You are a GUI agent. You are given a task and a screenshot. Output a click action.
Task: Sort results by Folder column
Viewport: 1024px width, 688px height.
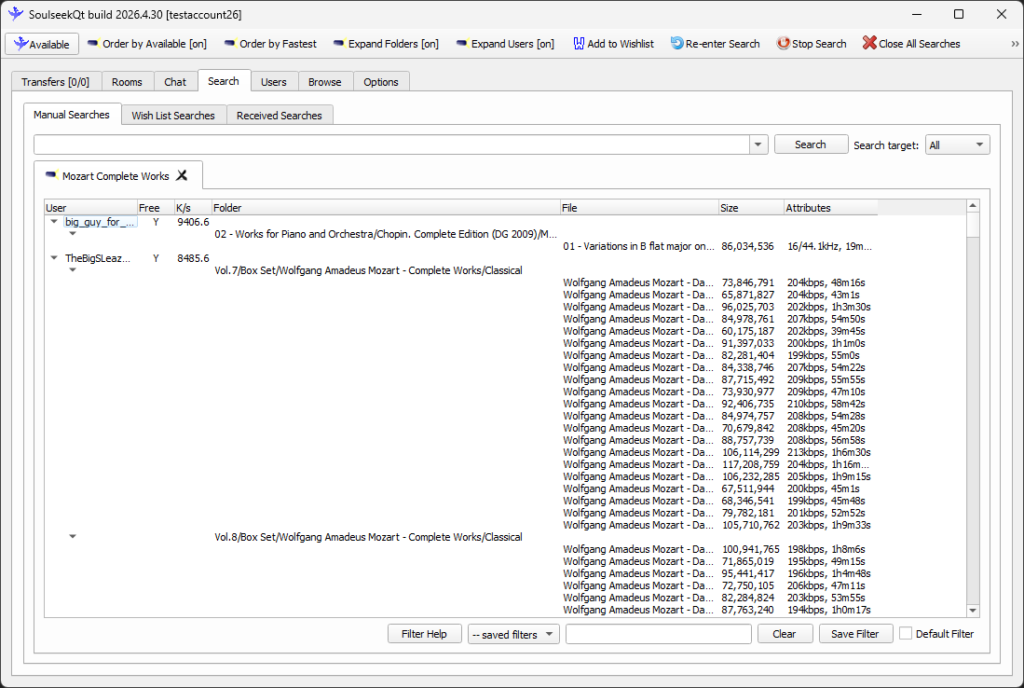[x=386, y=208]
